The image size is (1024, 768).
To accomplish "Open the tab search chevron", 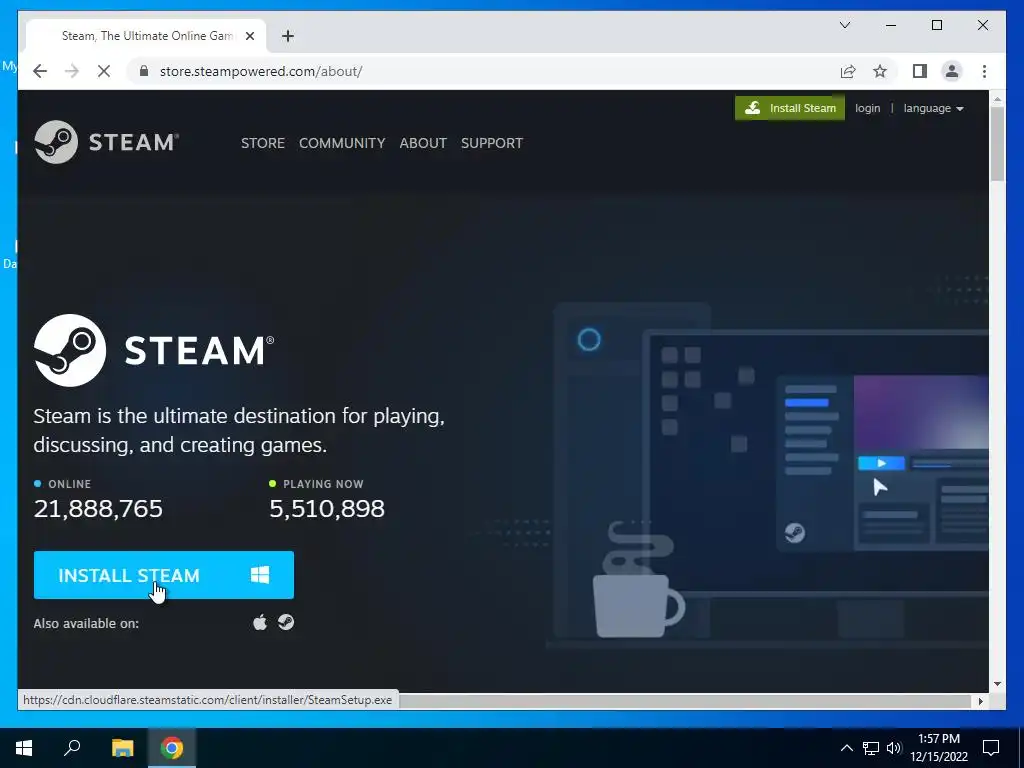I will 844,25.
